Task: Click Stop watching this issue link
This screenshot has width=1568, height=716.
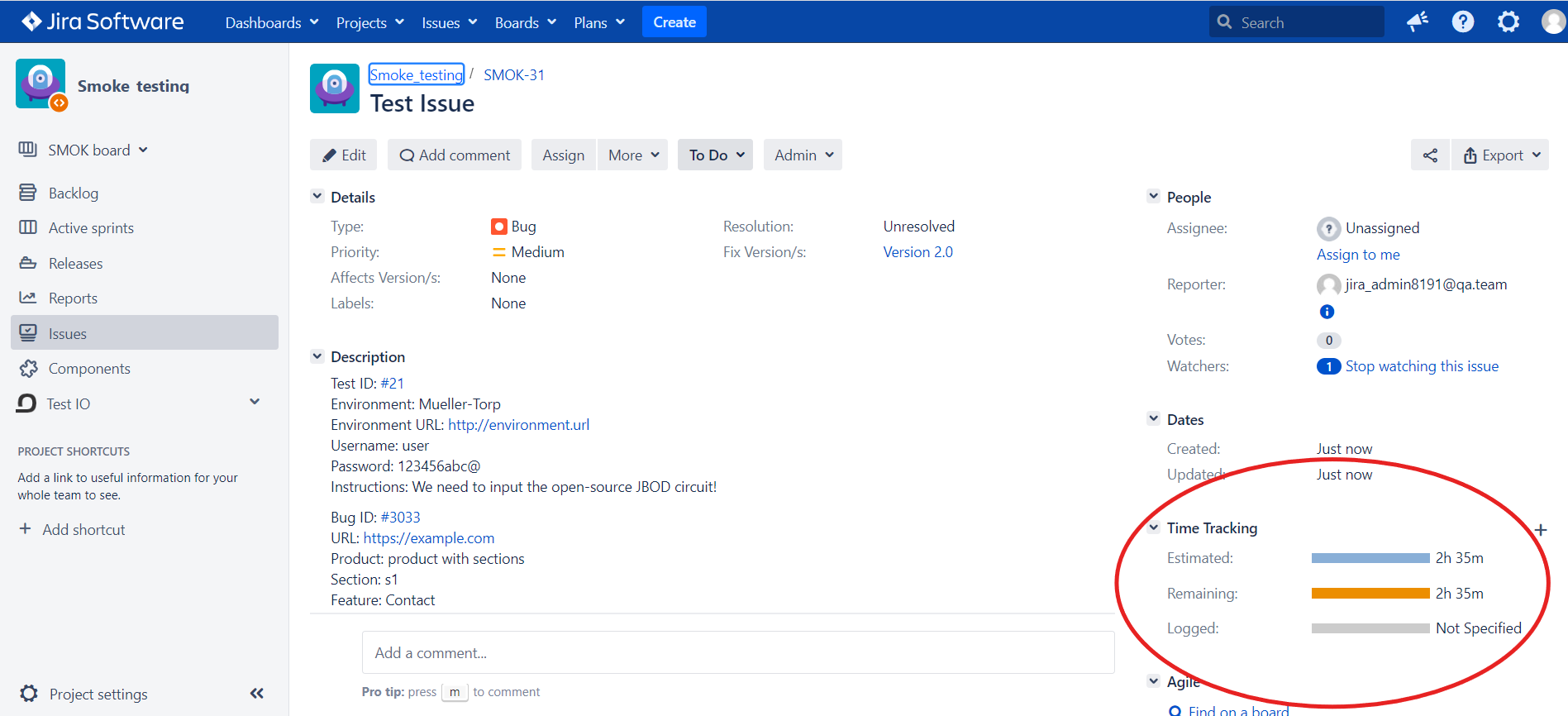Action: click(1422, 366)
